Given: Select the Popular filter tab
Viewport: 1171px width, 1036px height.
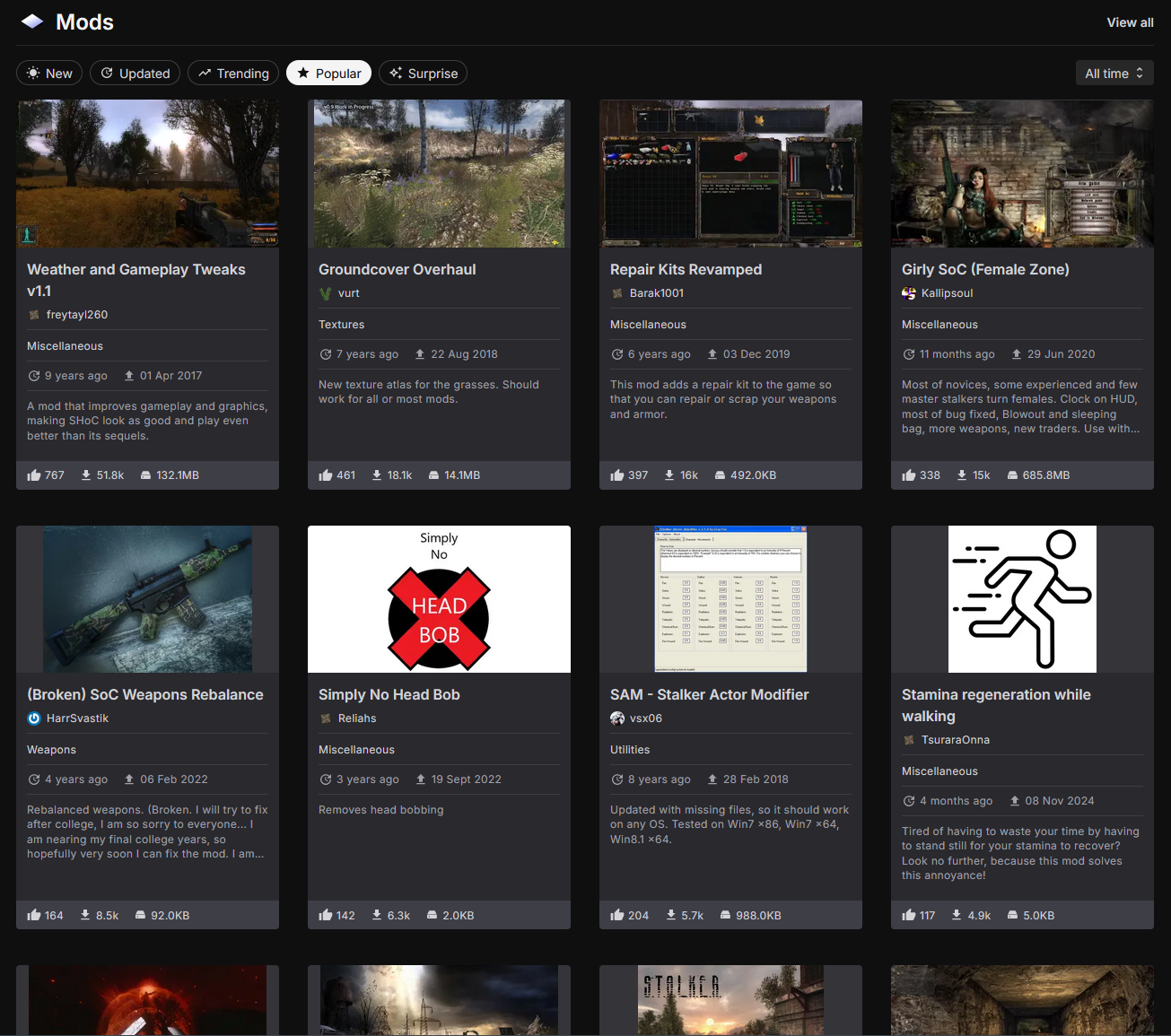Looking at the screenshot, I should tap(328, 74).
